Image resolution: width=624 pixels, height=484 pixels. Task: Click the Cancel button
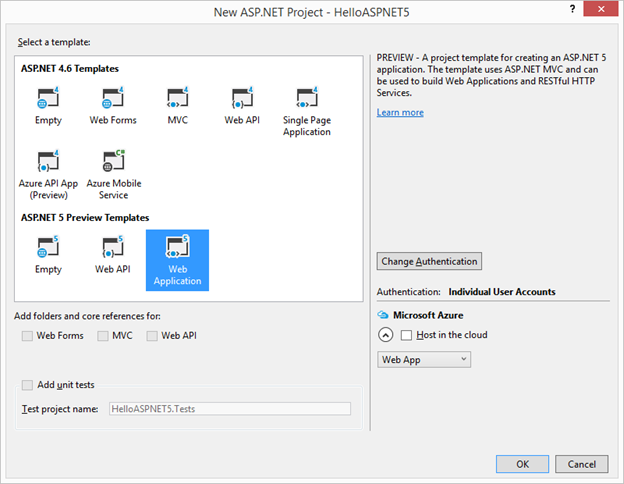pos(581,464)
